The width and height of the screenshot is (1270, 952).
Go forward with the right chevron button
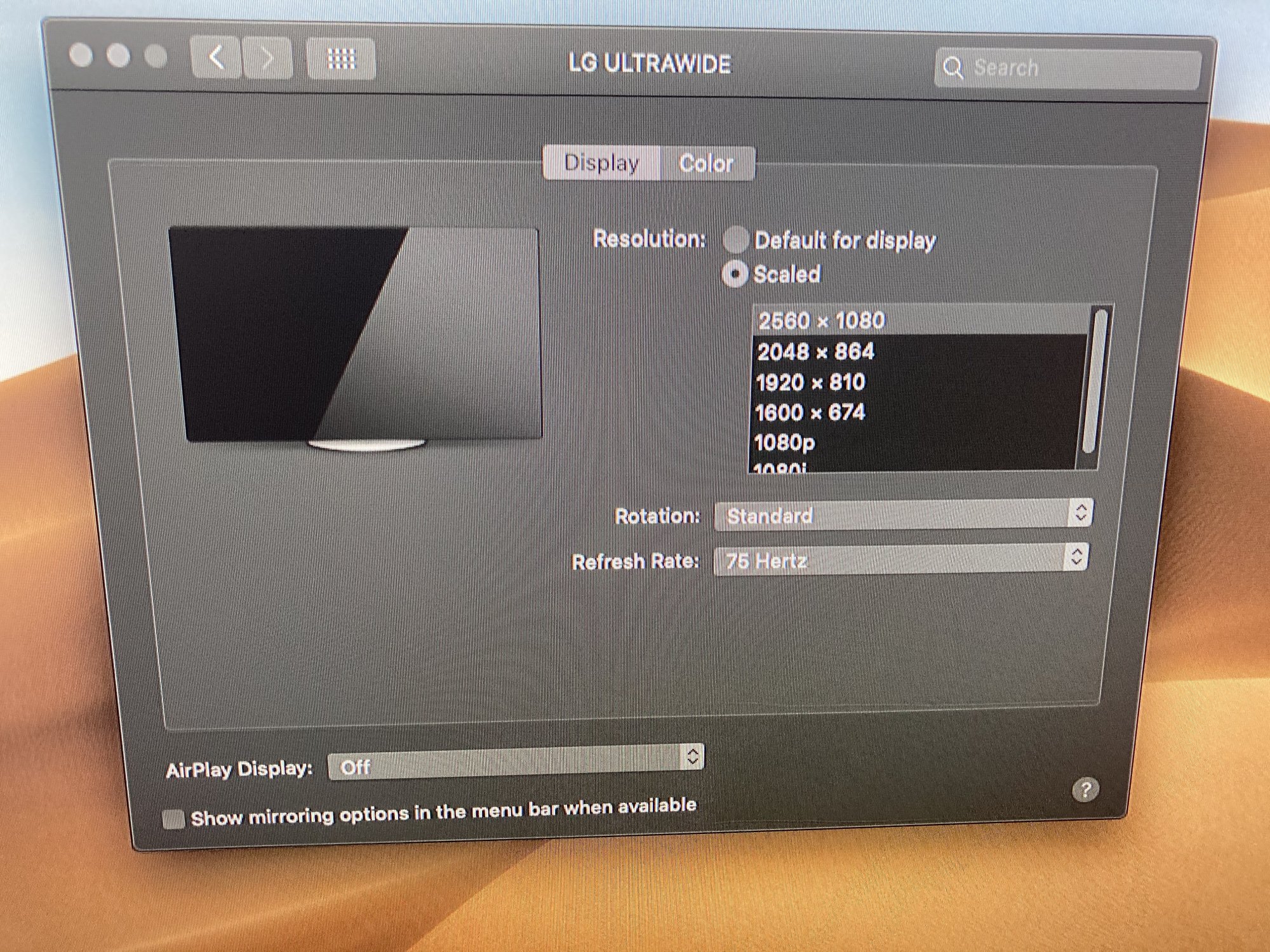click(x=268, y=58)
